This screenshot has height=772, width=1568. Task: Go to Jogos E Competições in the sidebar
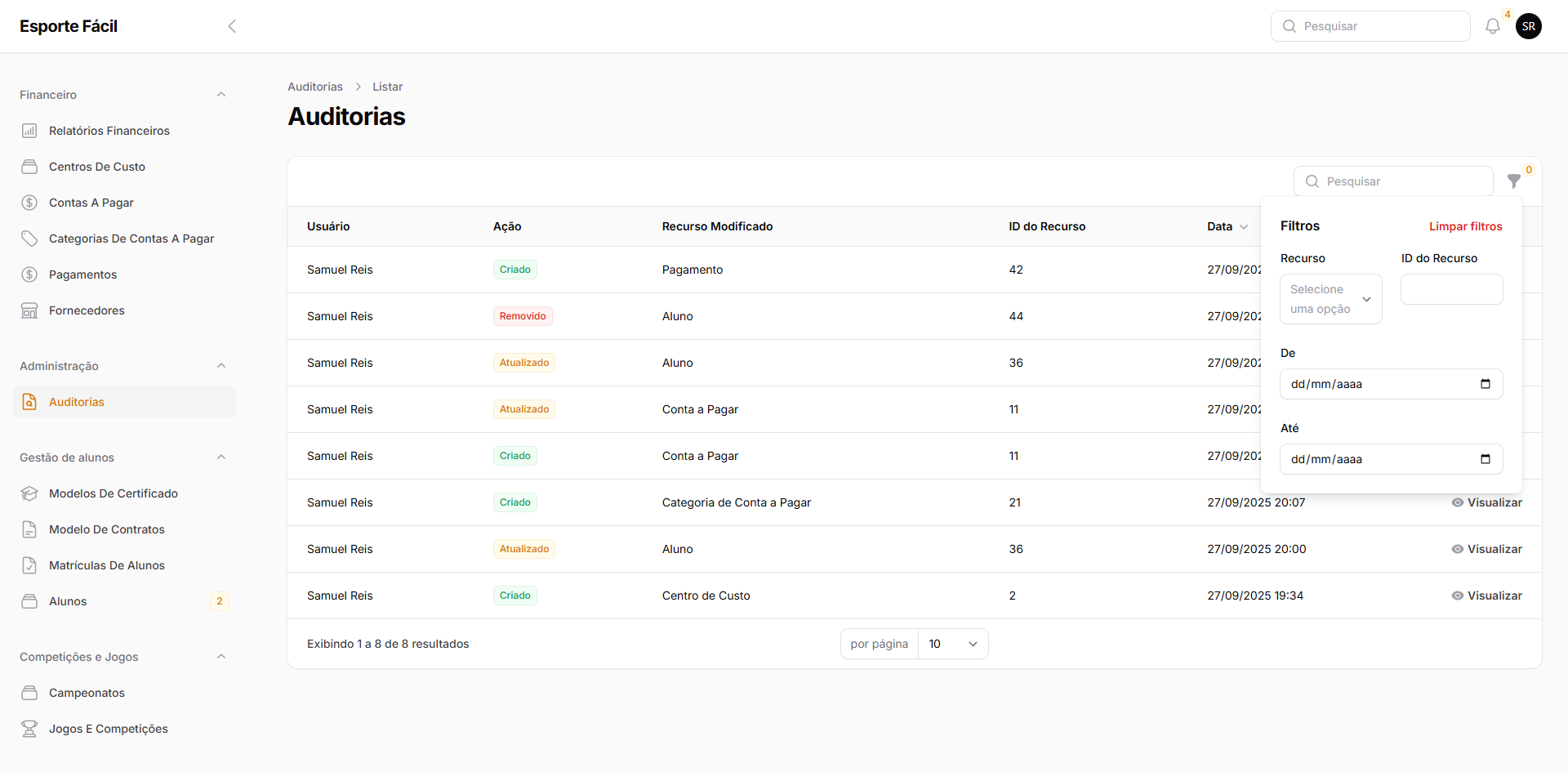click(108, 729)
